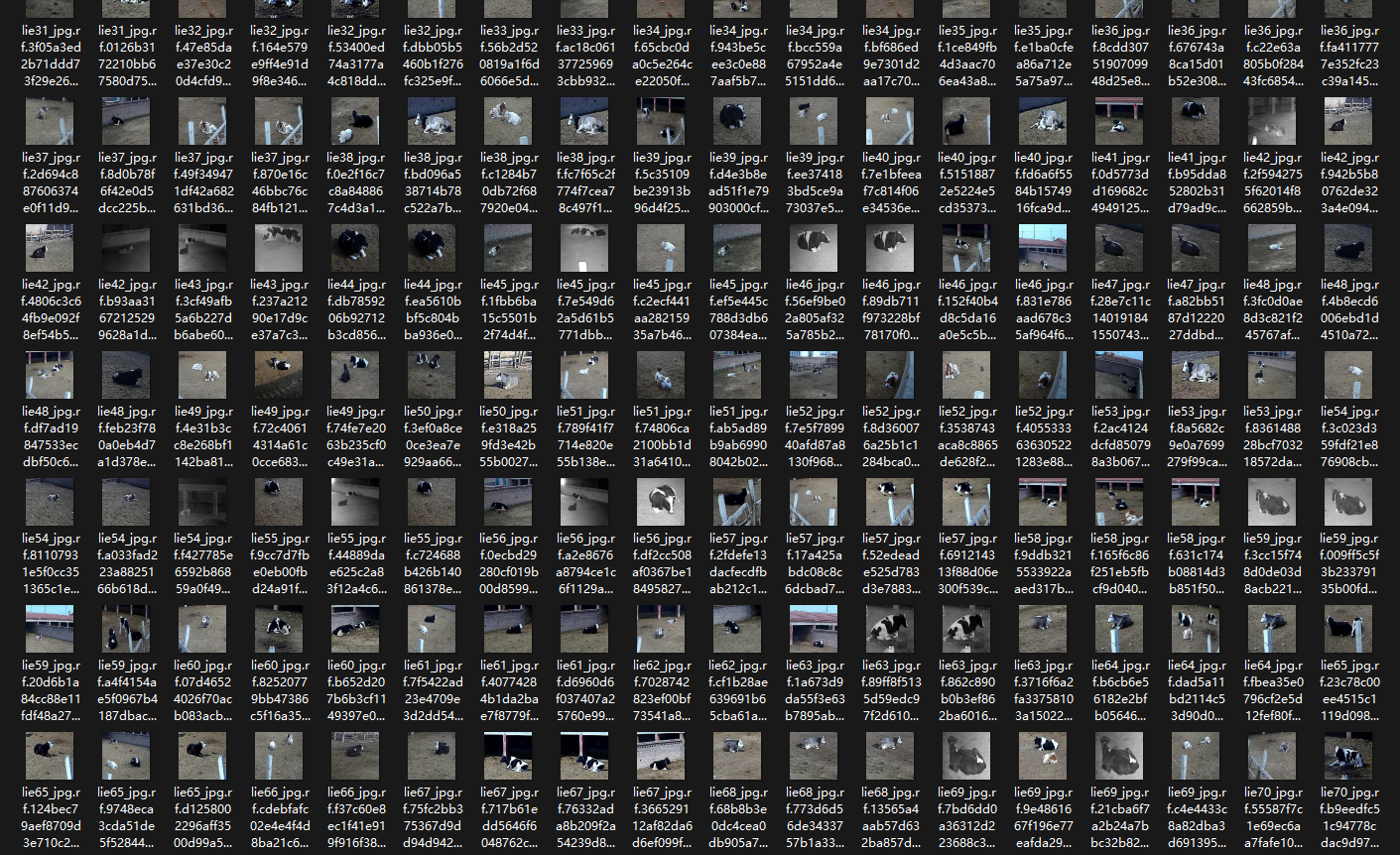Click the file name lie62_jpg.rf.7028742
This screenshot has width=1400, height=855.
tap(661, 691)
